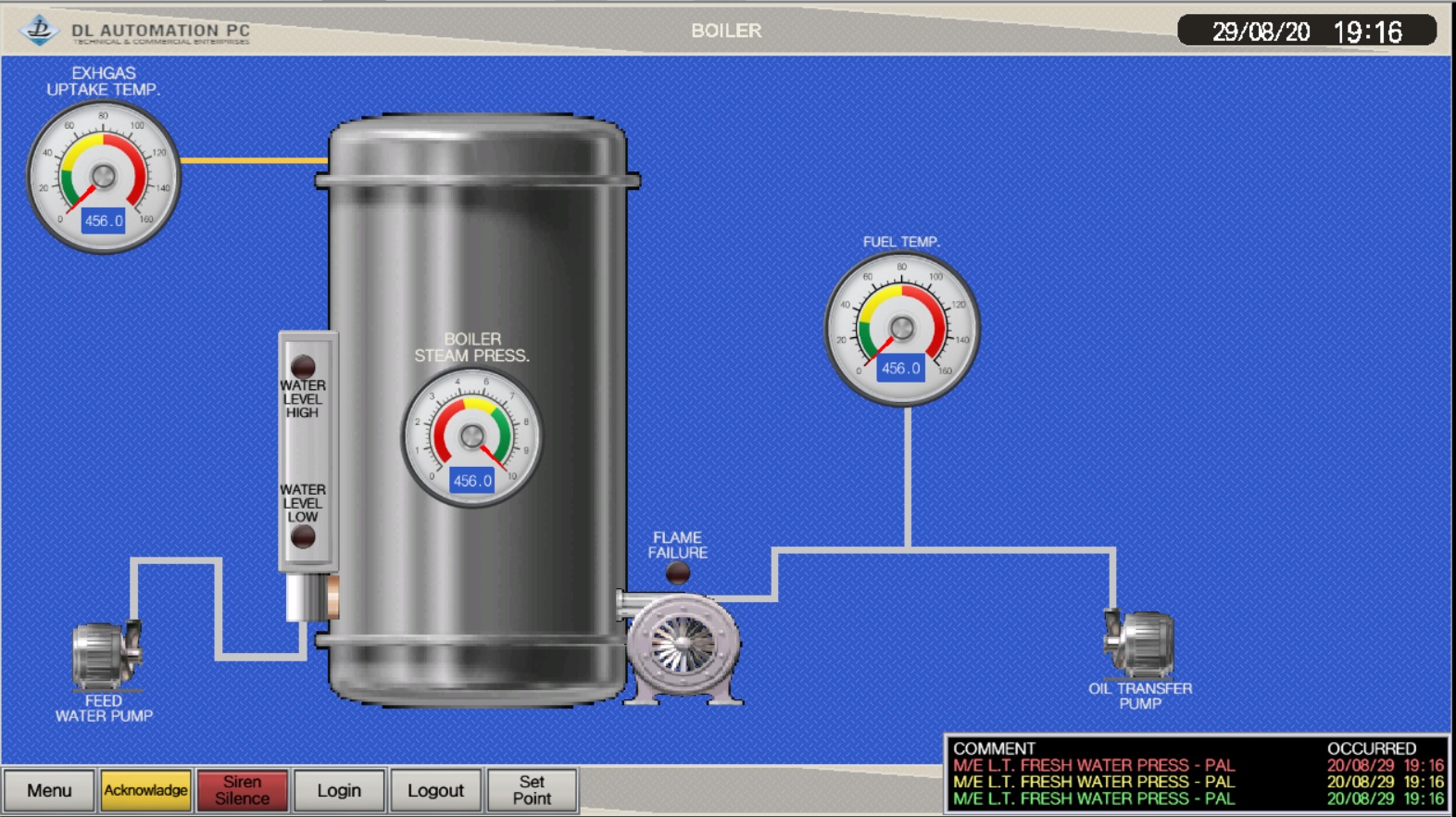1456x817 pixels.
Task: Click the Water Level High indicator lamp
Action: pyautogui.click(x=303, y=365)
